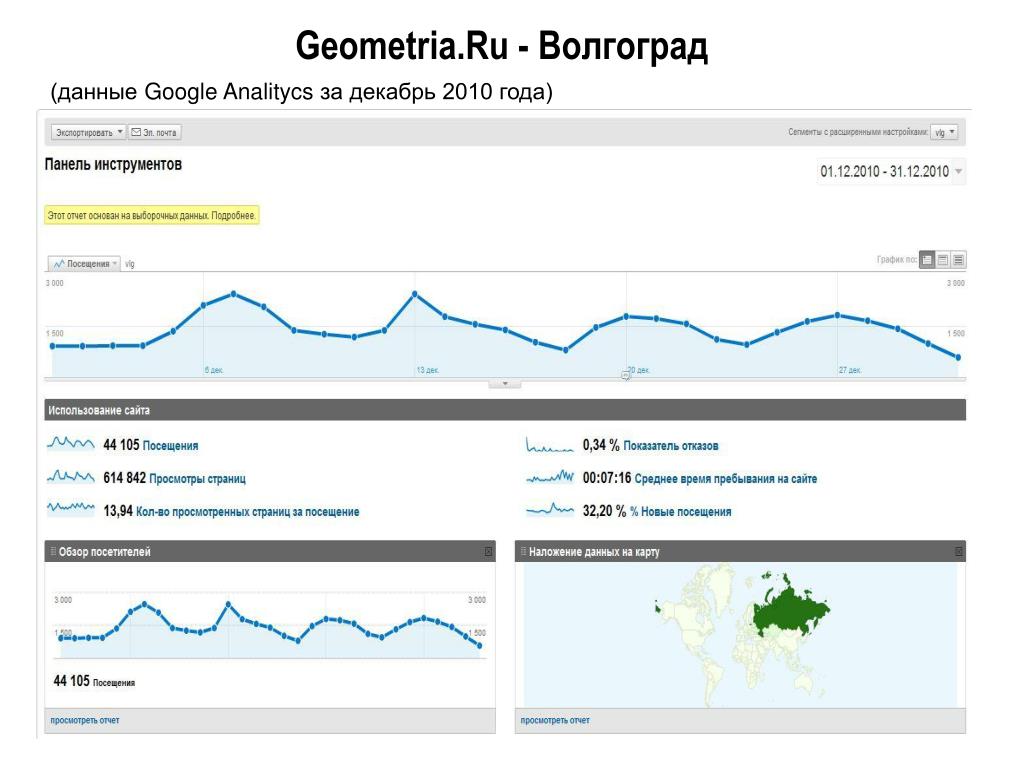Close the Наложение данных на карту widget

click(x=958, y=552)
